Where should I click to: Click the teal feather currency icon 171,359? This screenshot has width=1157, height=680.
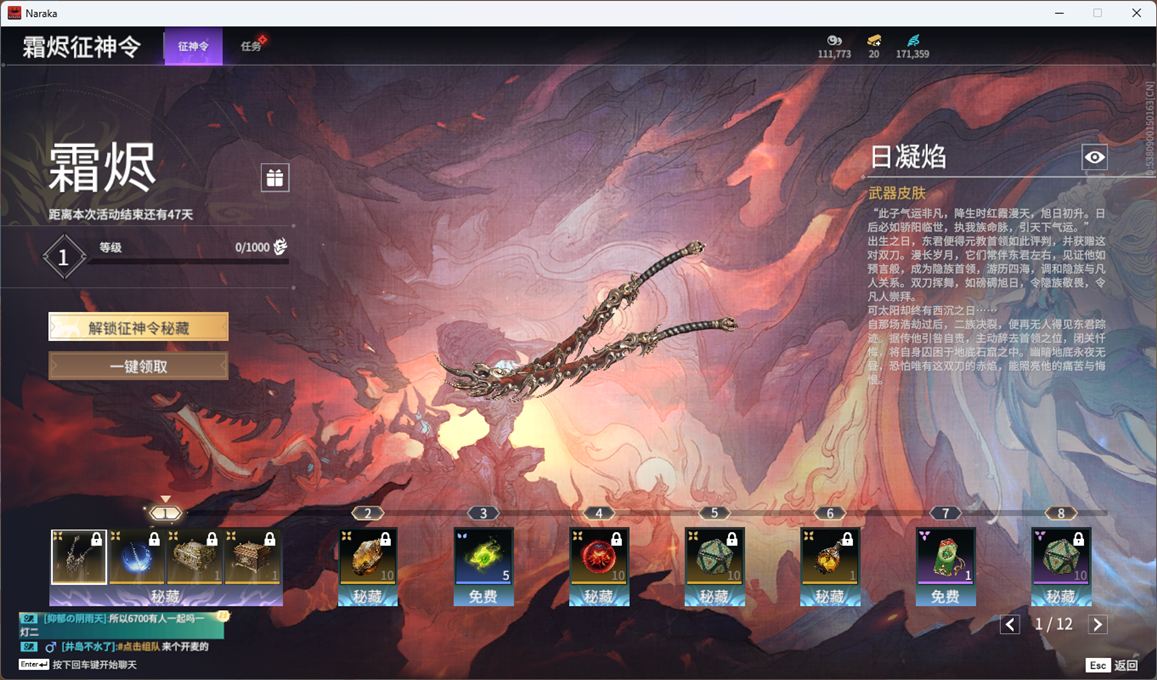pos(913,41)
